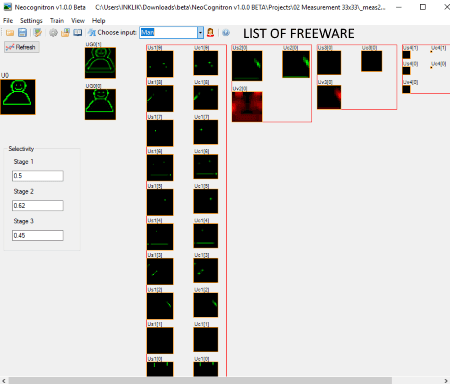Select the red Uv2[0] layer thumbnail
Image resolution: width=450 pixels, height=384 pixels.
tap(247, 107)
